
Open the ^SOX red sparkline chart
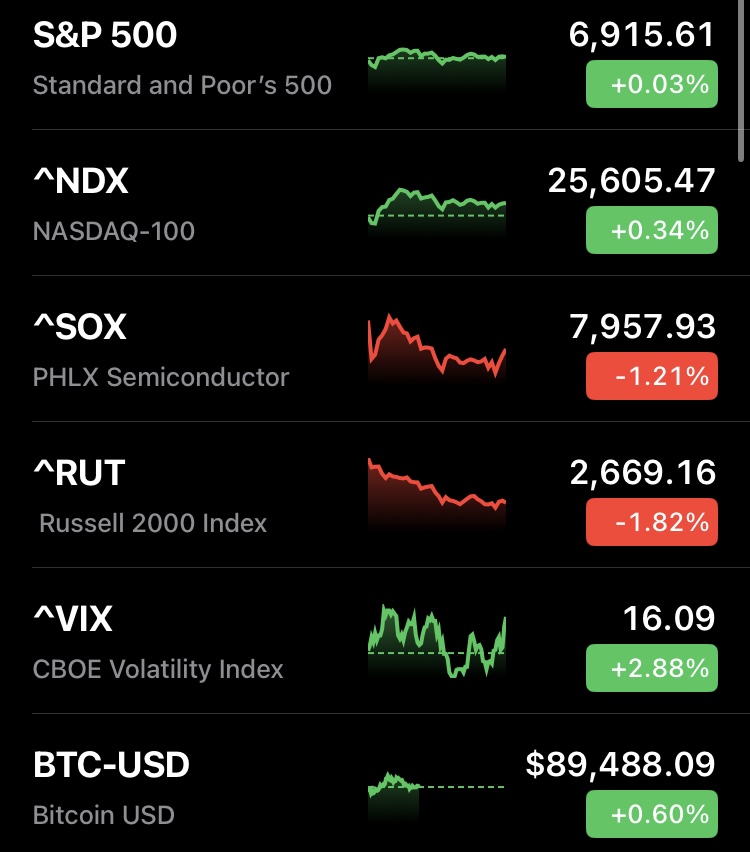point(437,350)
